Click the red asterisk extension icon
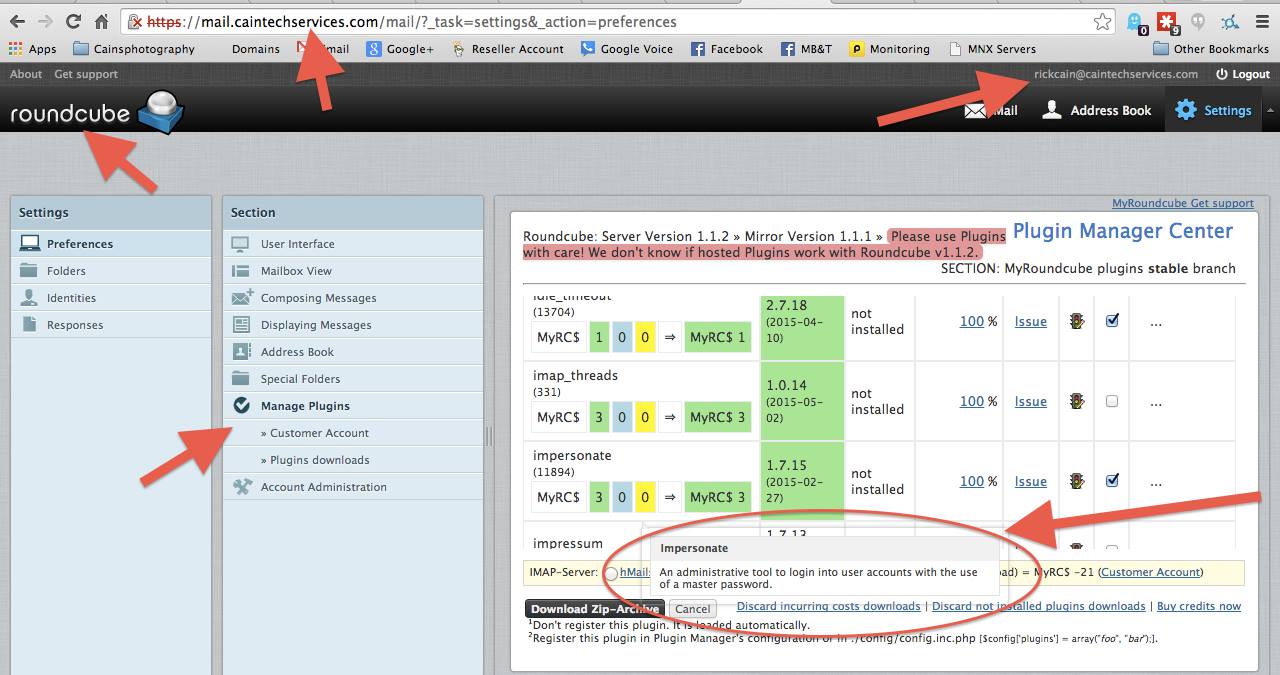Screen dimensions: 1280x675 [x=1168, y=22]
